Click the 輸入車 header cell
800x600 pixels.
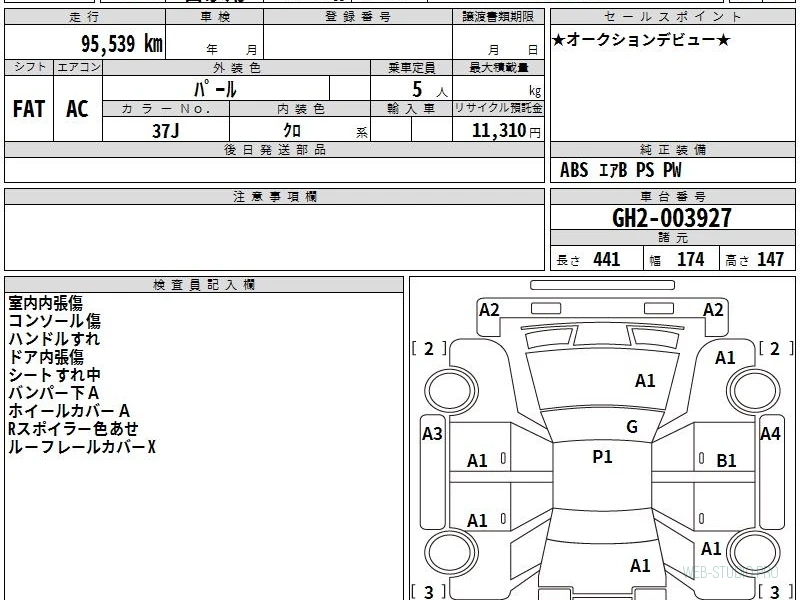coord(411,109)
